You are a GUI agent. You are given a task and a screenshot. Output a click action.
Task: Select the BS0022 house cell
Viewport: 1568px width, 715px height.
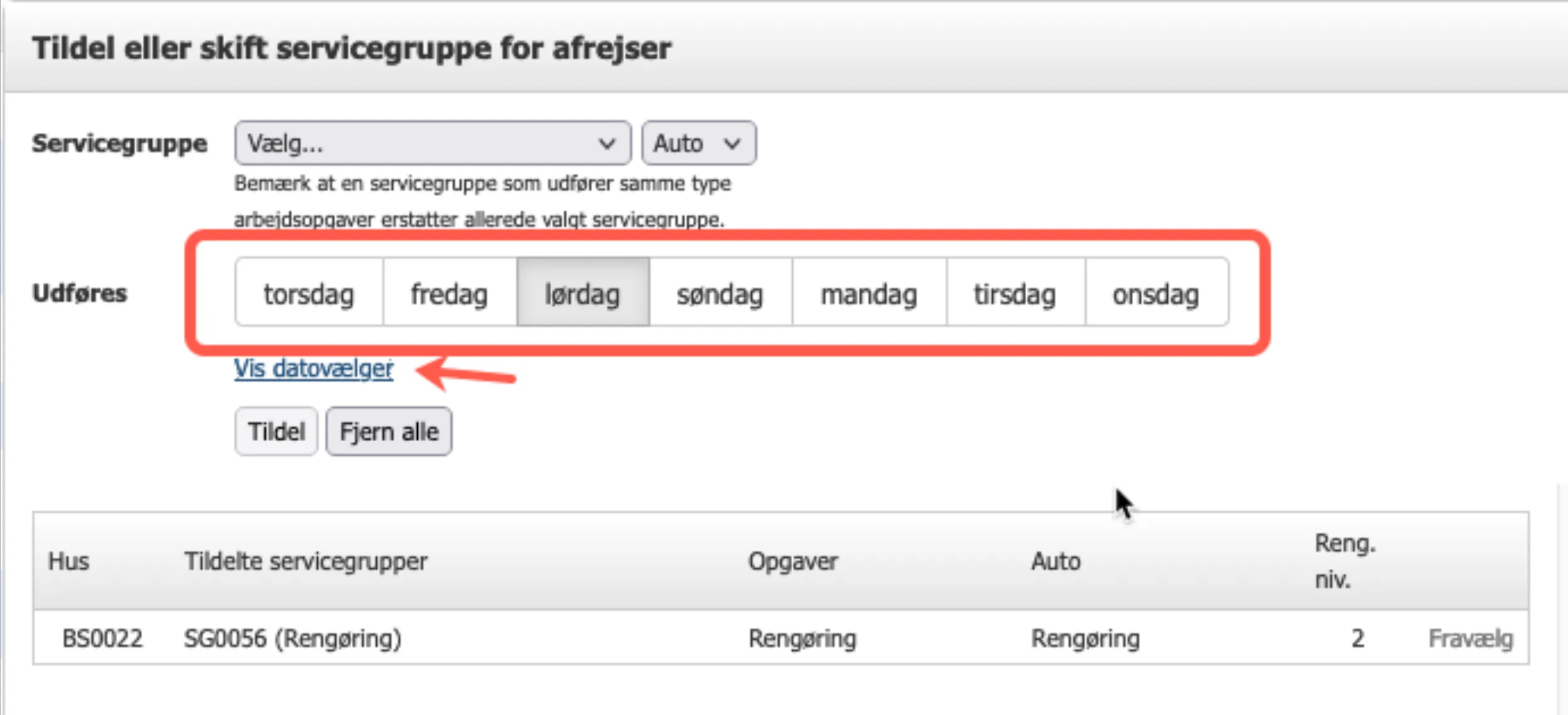pyautogui.click(x=103, y=638)
